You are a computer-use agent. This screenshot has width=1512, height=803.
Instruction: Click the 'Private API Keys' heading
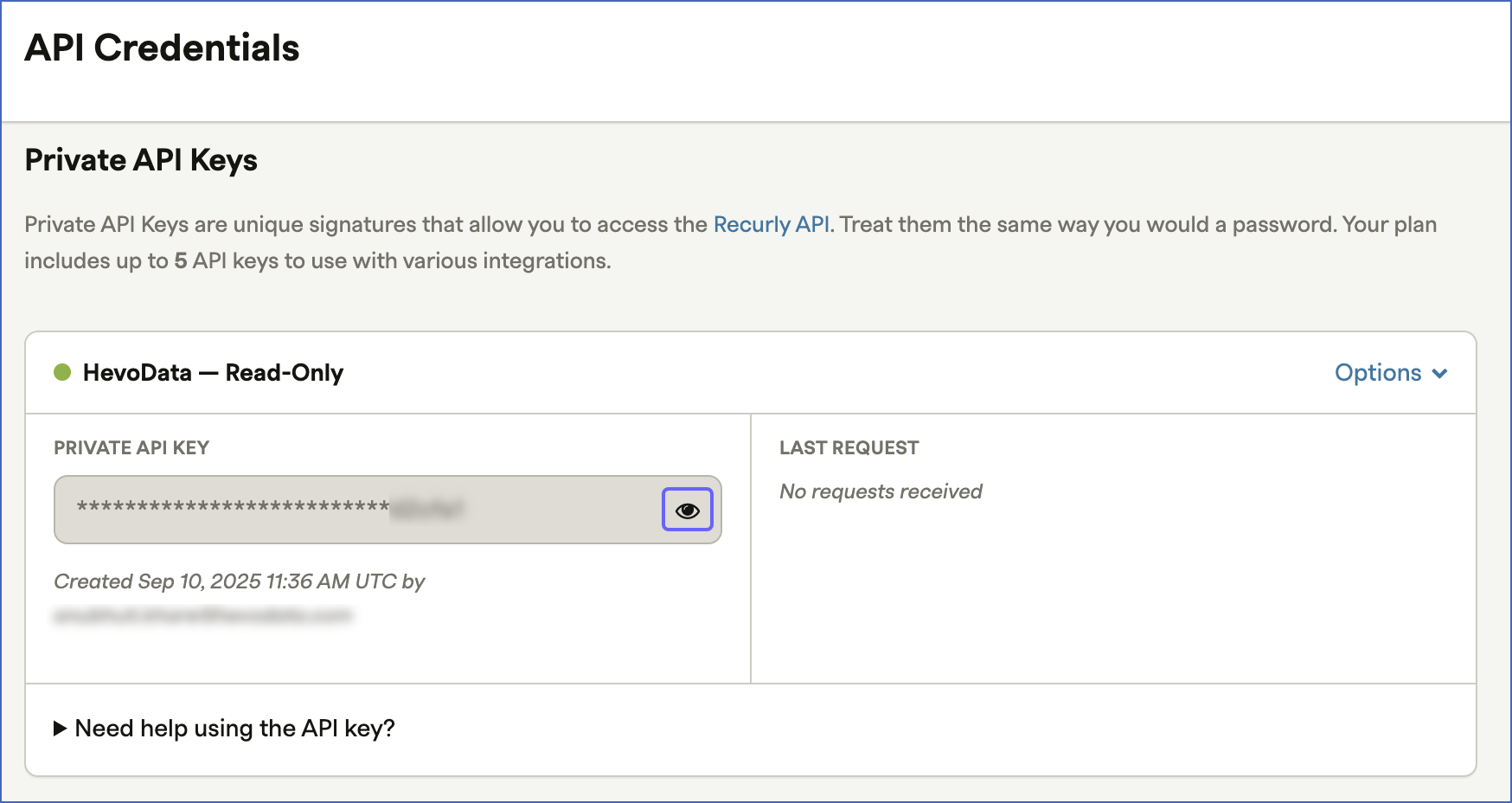[141, 161]
